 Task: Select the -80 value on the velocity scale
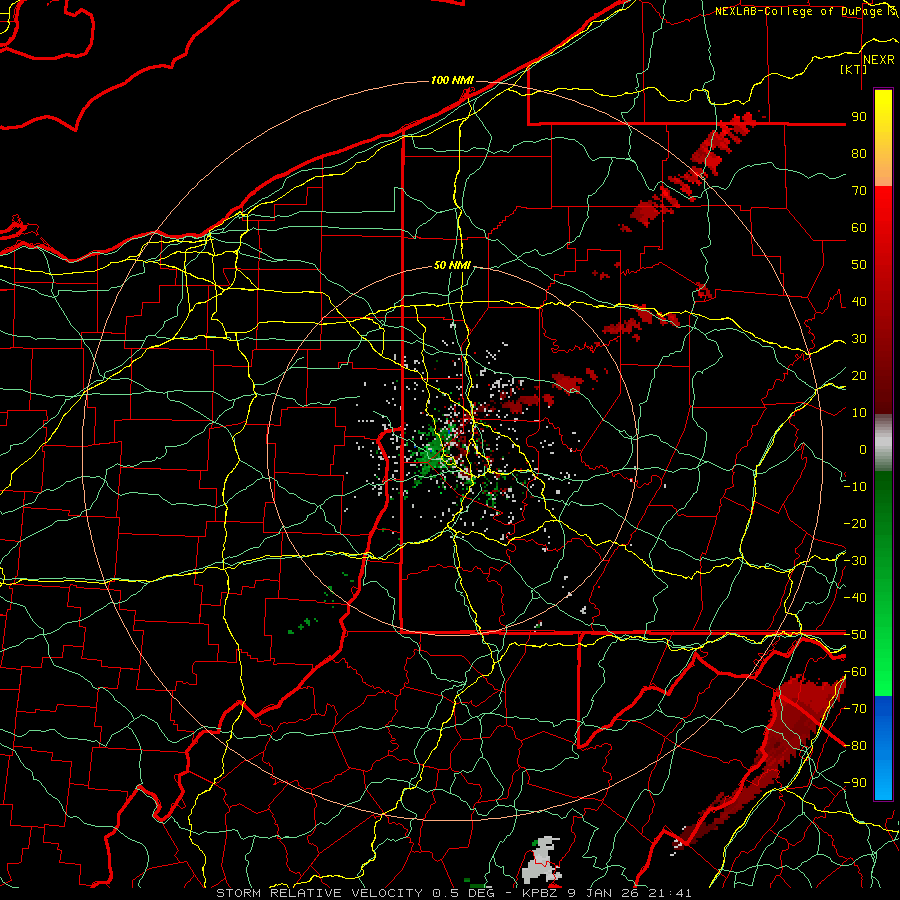855,746
